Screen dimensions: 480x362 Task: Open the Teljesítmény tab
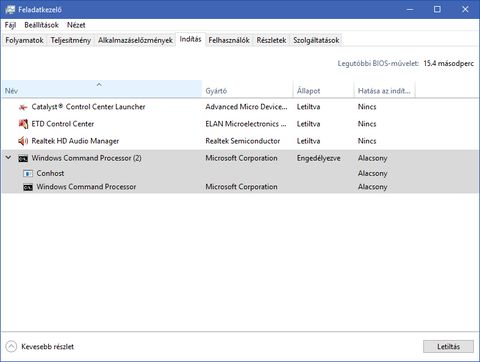[70, 40]
